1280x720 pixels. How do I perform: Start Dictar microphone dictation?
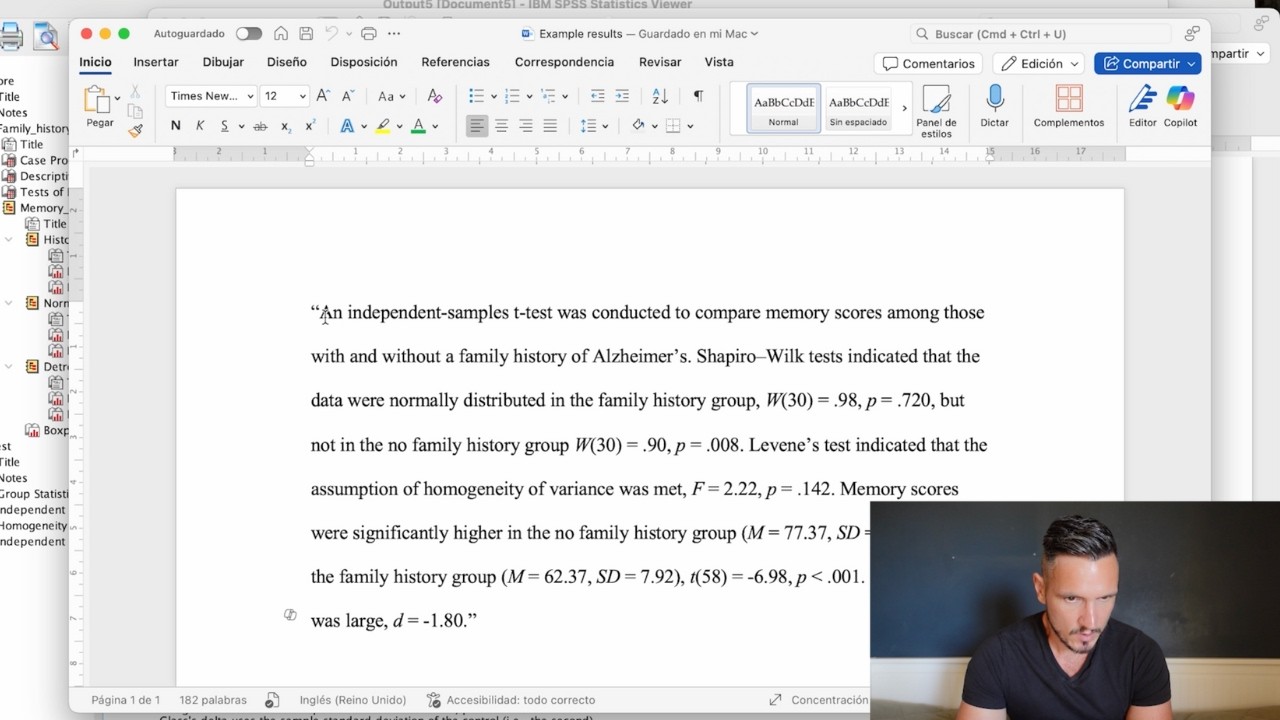(x=994, y=106)
